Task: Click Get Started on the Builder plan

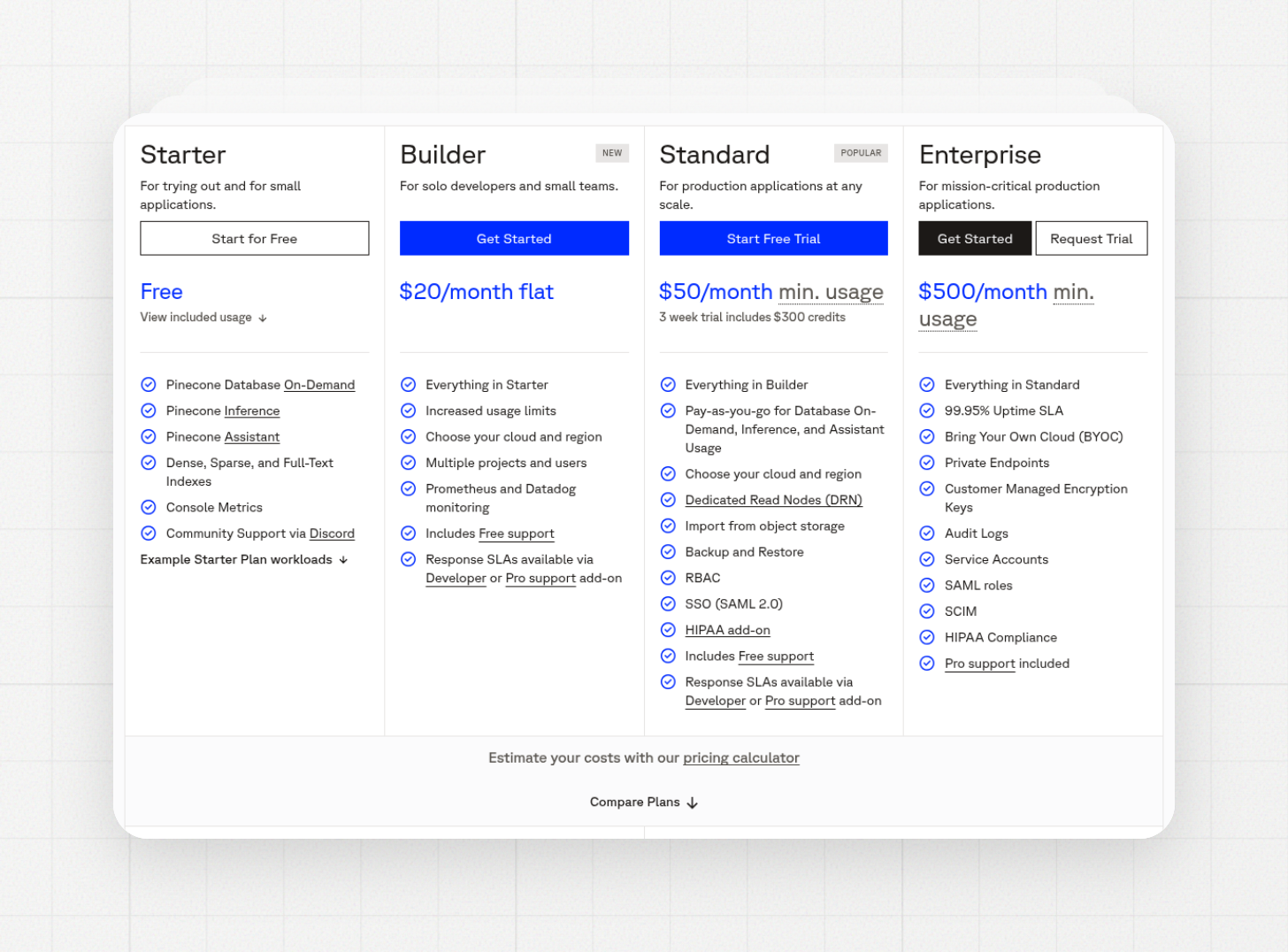Action: coord(514,238)
